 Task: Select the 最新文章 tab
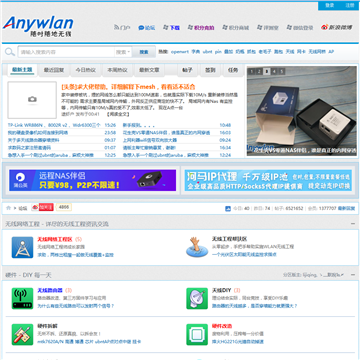pos(149,70)
